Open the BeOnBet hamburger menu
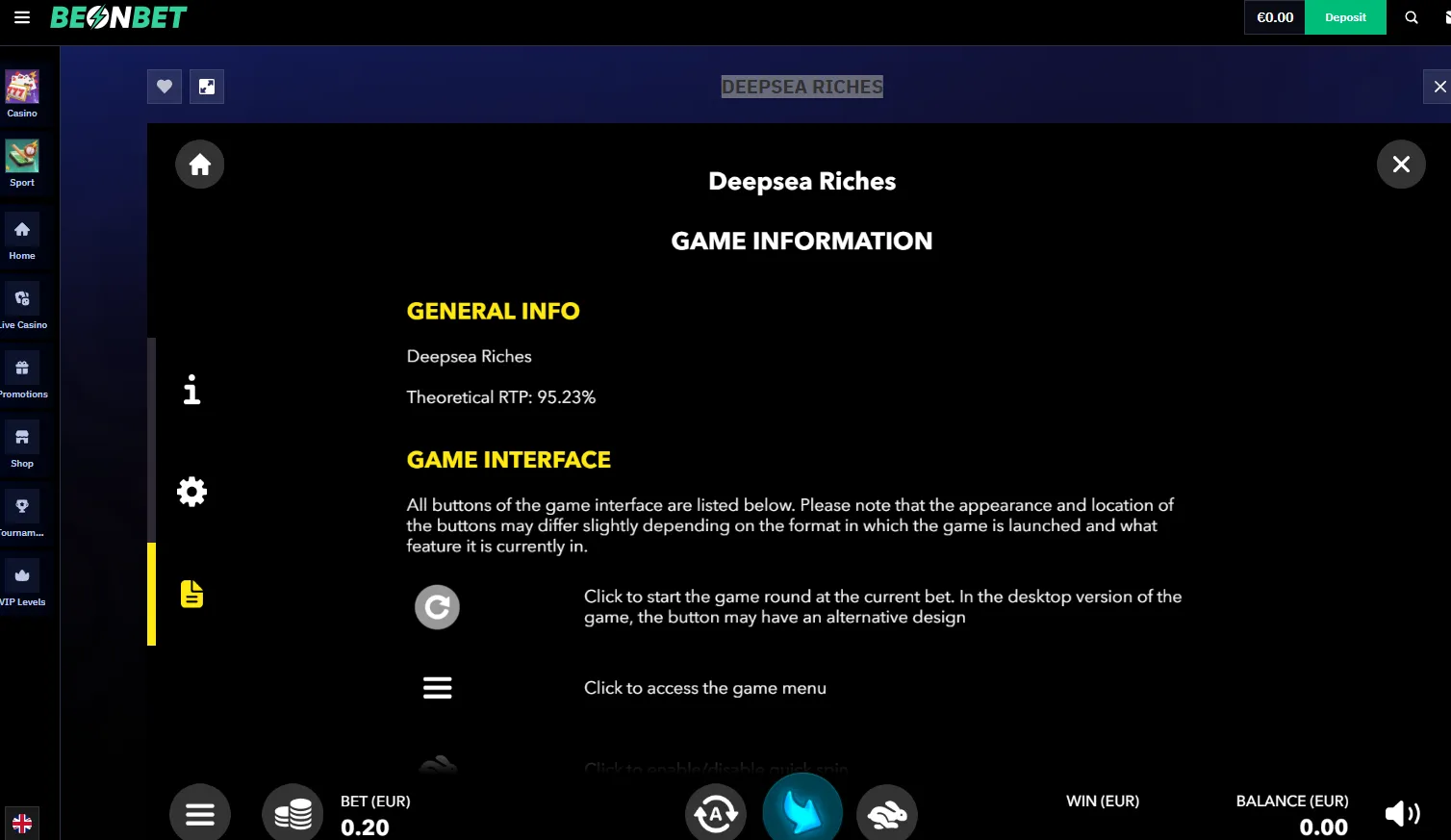The image size is (1451, 840). click(x=22, y=17)
